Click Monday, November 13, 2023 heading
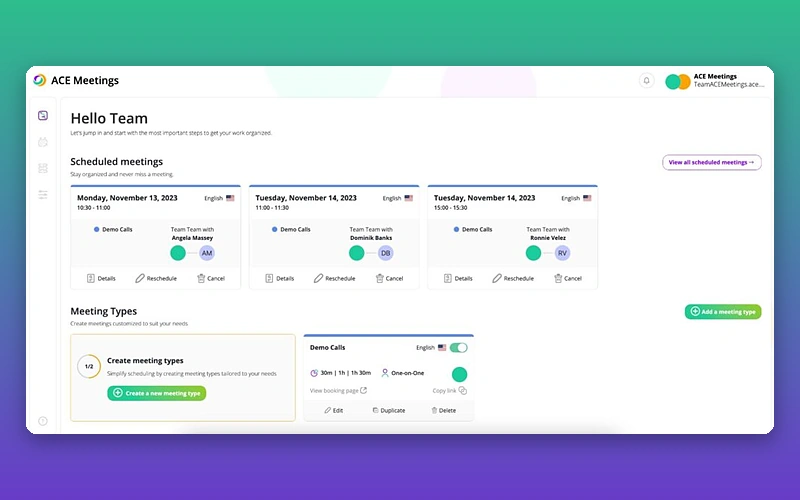Screen dimensions: 800x500 127,198
